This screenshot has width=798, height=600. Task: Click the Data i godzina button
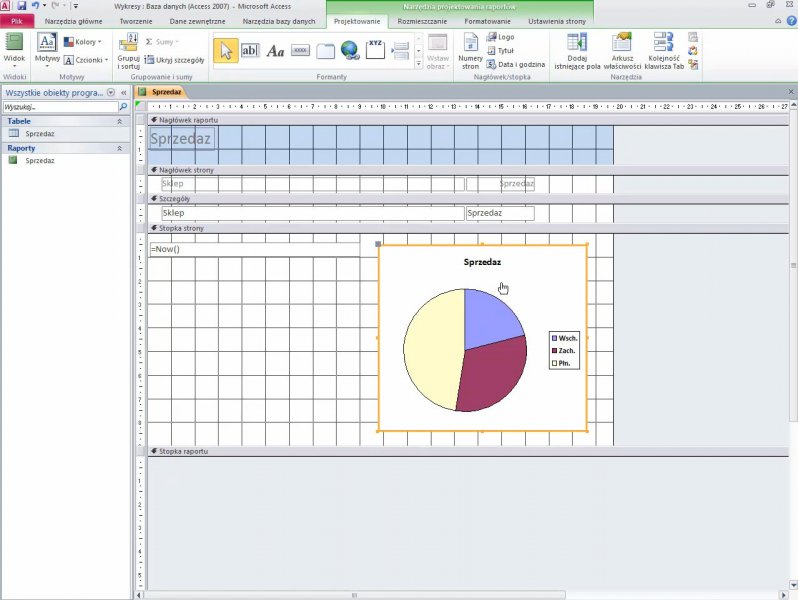click(x=515, y=64)
